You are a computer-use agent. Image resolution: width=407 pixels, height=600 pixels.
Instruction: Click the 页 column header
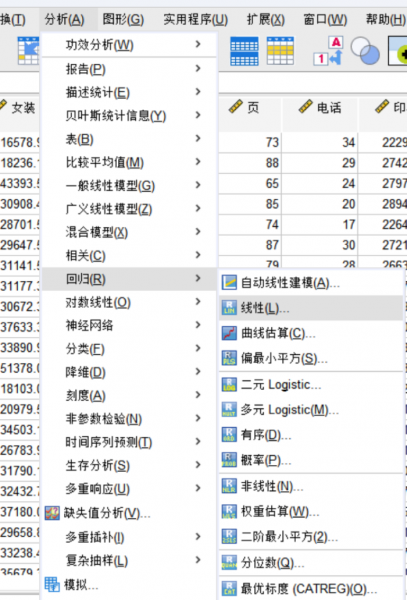pyautogui.click(x=250, y=114)
